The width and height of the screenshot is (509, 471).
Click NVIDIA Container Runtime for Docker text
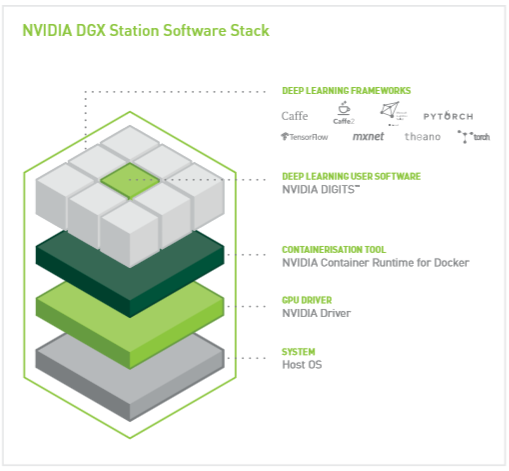pyautogui.click(x=376, y=263)
